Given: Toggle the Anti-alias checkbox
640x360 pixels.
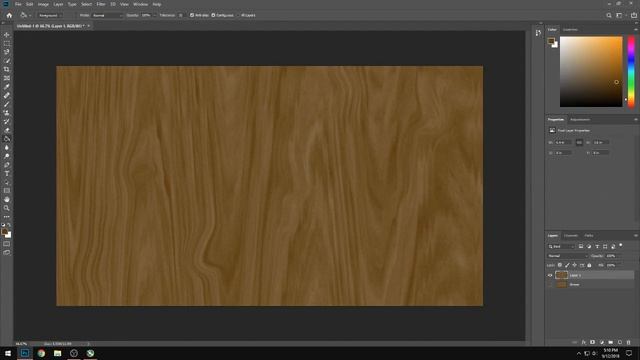Looking at the screenshot, I should tap(192, 15).
